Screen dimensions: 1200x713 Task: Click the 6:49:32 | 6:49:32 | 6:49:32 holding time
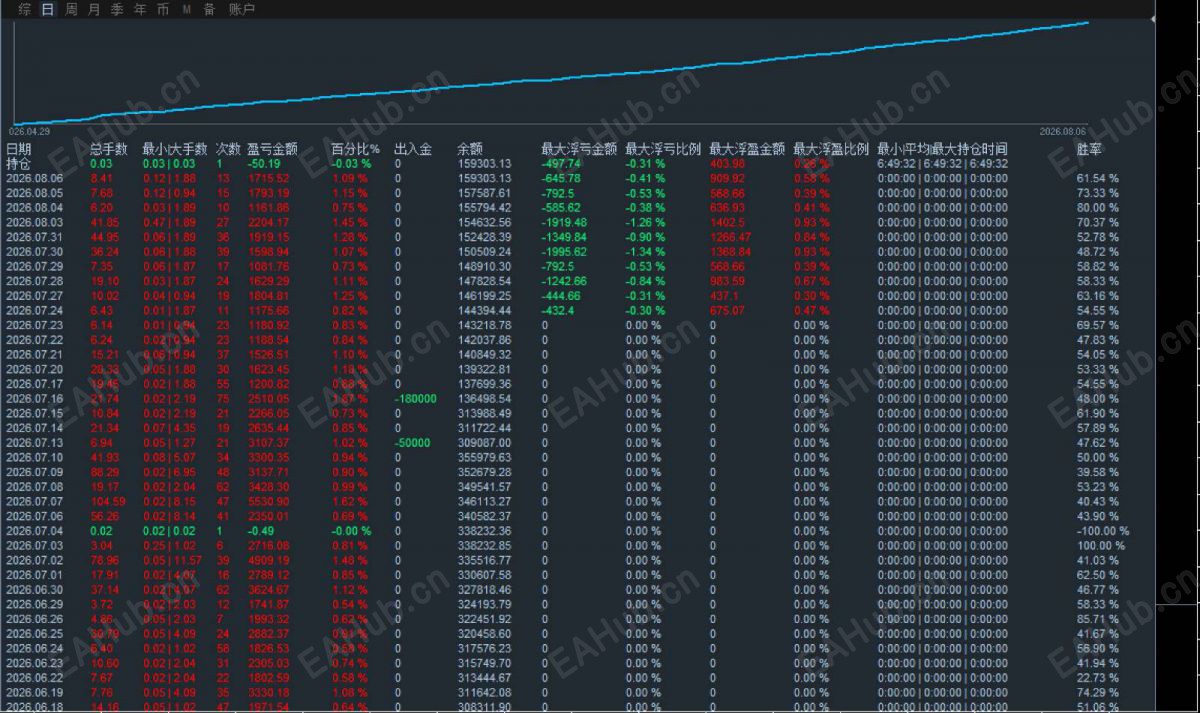pyautogui.click(x=943, y=164)
